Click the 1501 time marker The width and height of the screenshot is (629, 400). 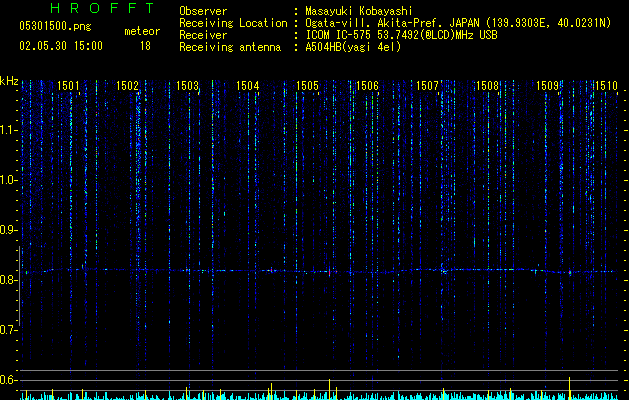pos(68,86)
